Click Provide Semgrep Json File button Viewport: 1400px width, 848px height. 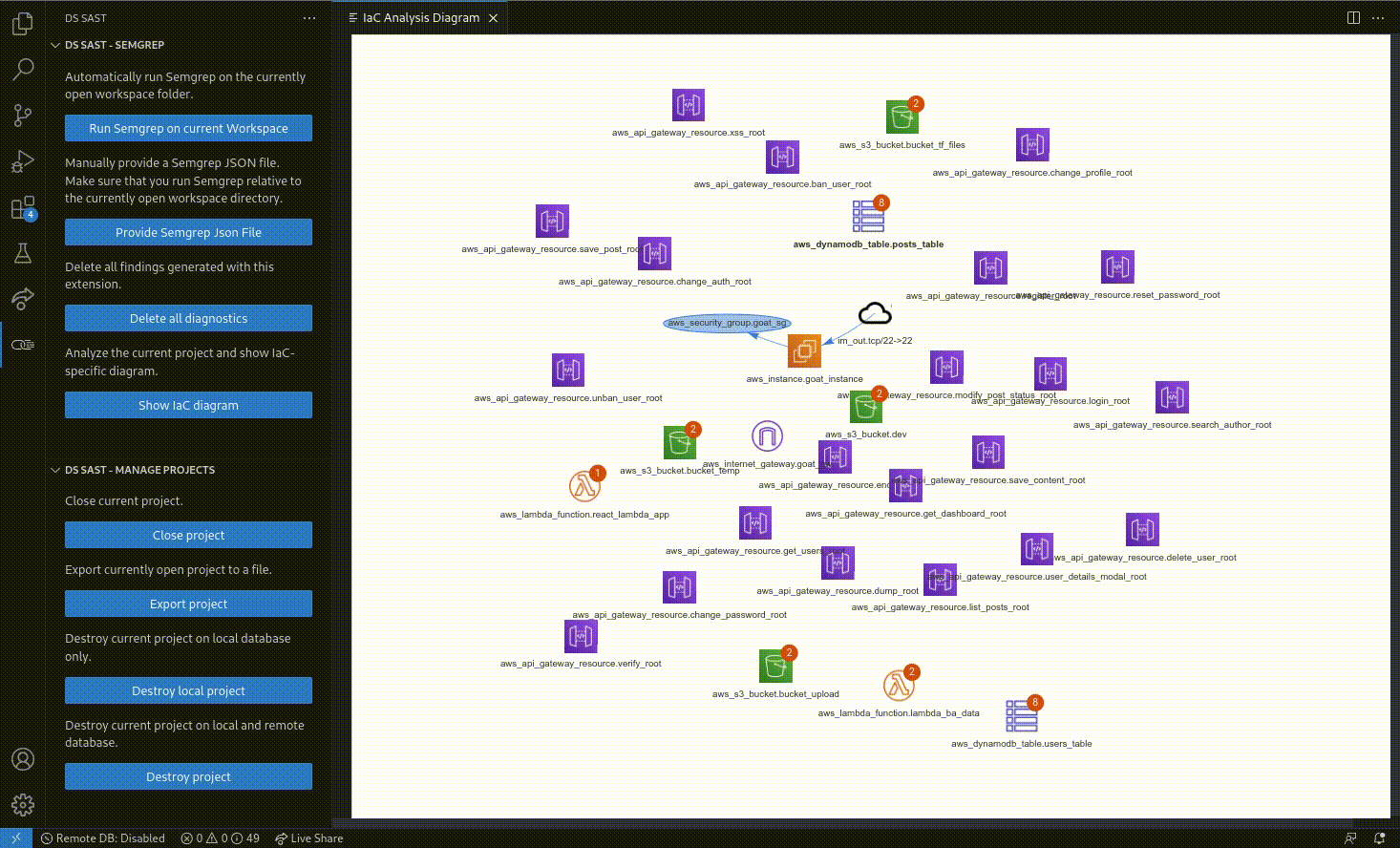188,232
